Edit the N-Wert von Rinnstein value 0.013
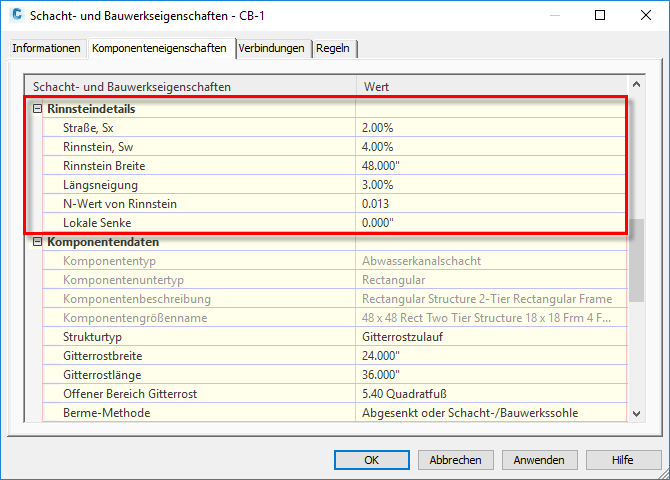 pyautogui.click(x=491, y=204)
